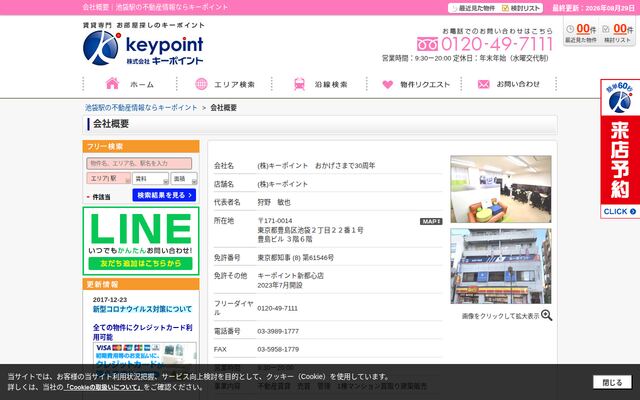This screenshot has height=400, width=640.
Task: Click FAX value 03-5958-1779
Action: [x=278, y=349]
